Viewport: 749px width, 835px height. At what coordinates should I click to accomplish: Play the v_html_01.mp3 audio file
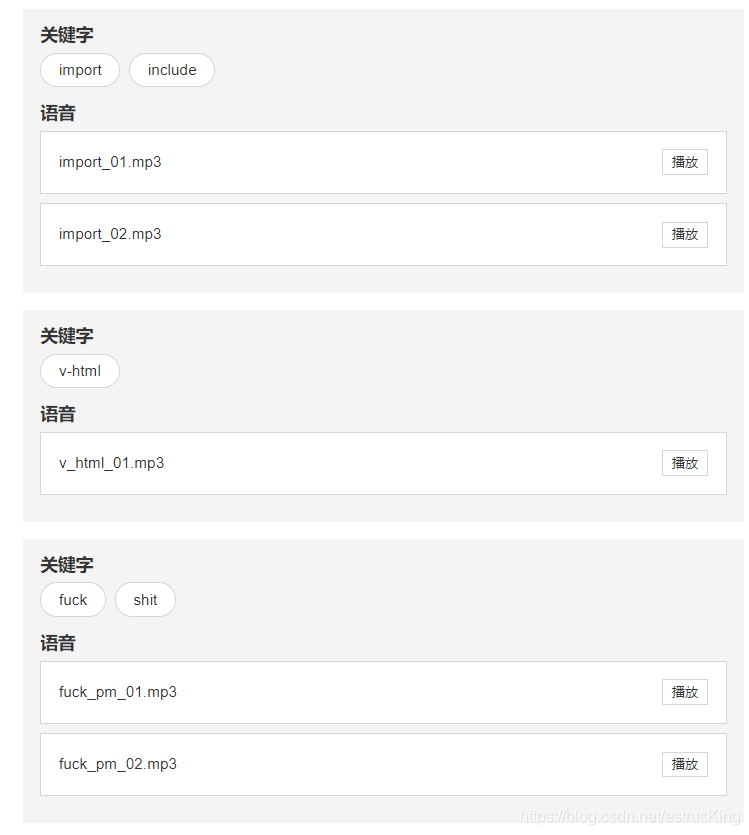[684, 463]
